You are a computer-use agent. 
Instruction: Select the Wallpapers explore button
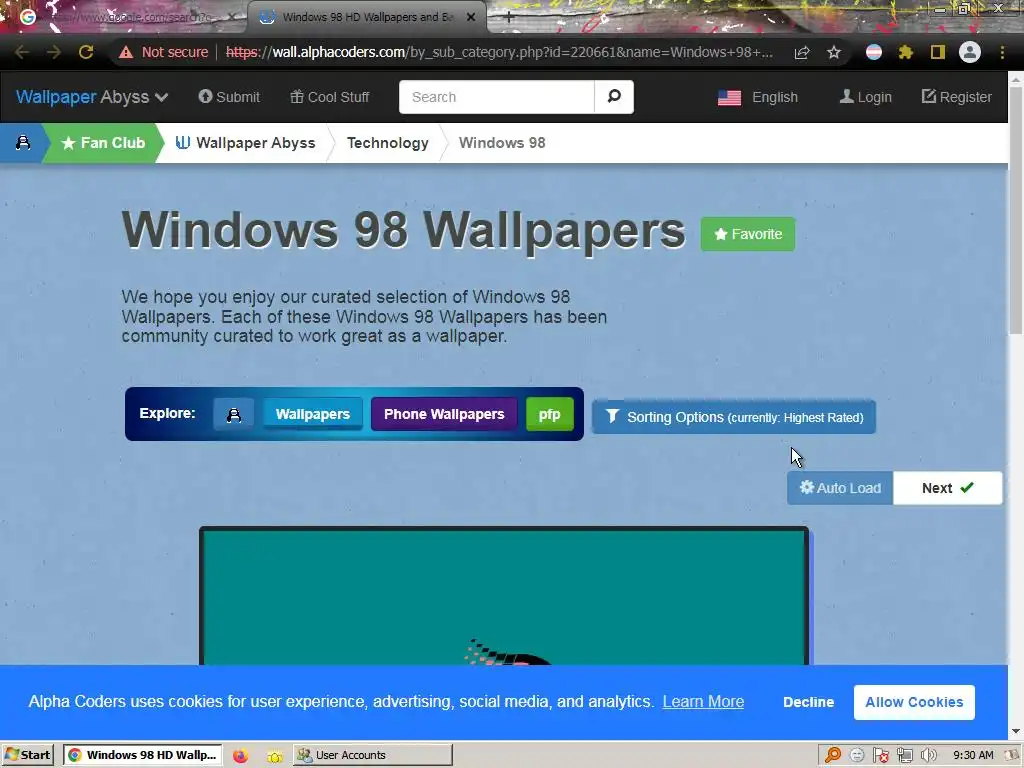pyautogui.click(x=313, y=414)
